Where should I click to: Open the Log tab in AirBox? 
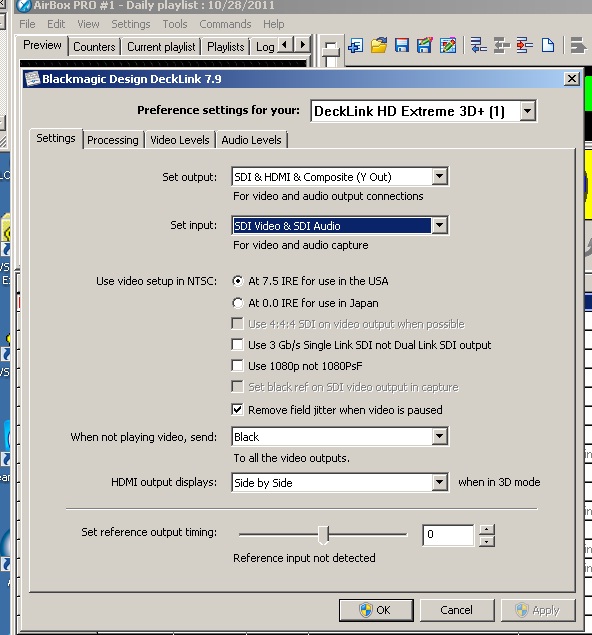(x=265, y=47)
